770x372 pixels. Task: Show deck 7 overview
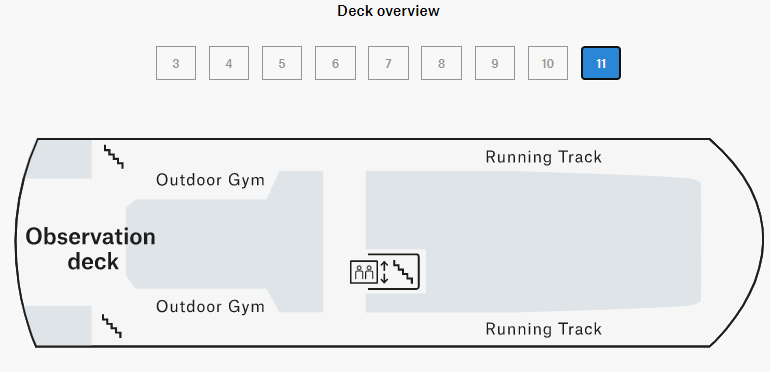click(x=388, y=63)
